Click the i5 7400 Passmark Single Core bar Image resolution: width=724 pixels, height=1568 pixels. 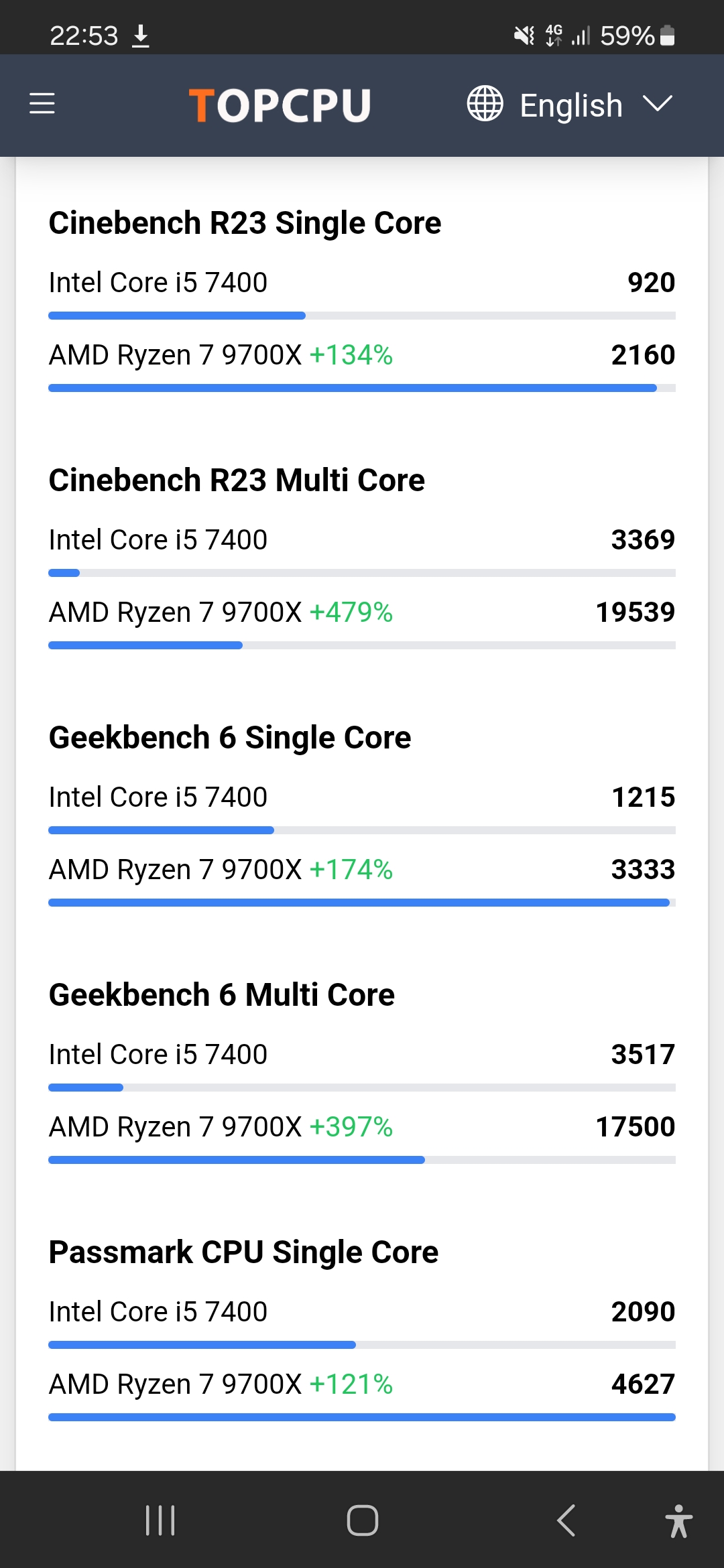pyautogui.click(x=362, y=1345)
